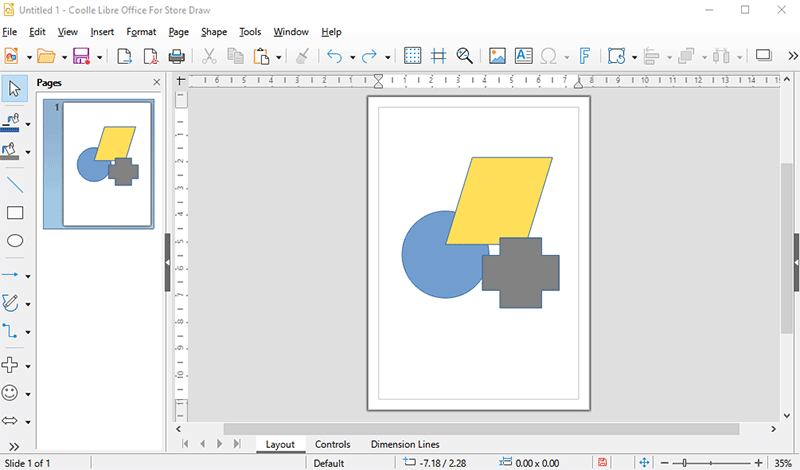Click the Zoom & Pan magnifier icon
This screenshot has height=470, width=800.
click(464, 56)
